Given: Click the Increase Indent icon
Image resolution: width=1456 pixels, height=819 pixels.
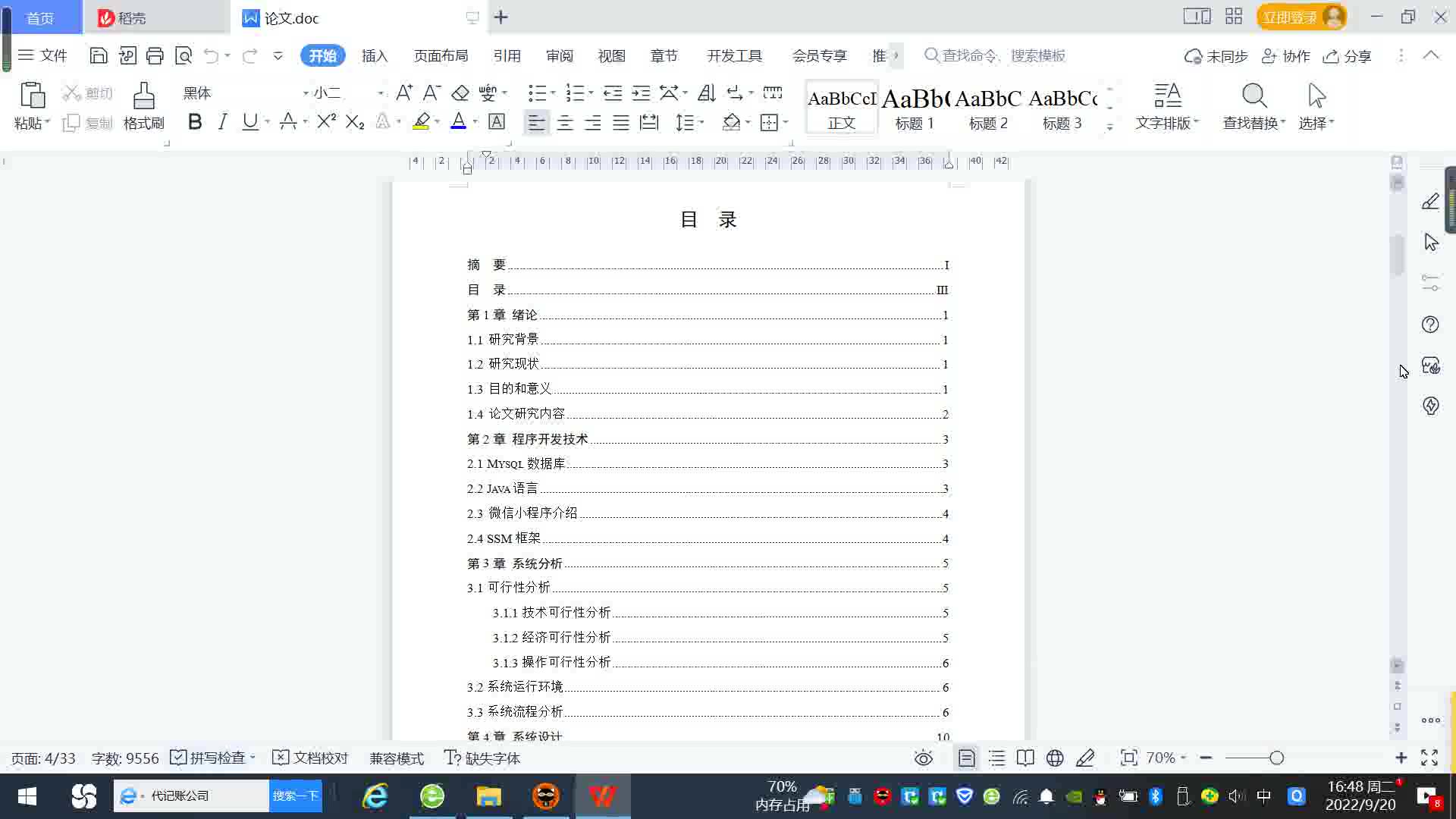Looking at the screenshot, I should coord(642,93).
